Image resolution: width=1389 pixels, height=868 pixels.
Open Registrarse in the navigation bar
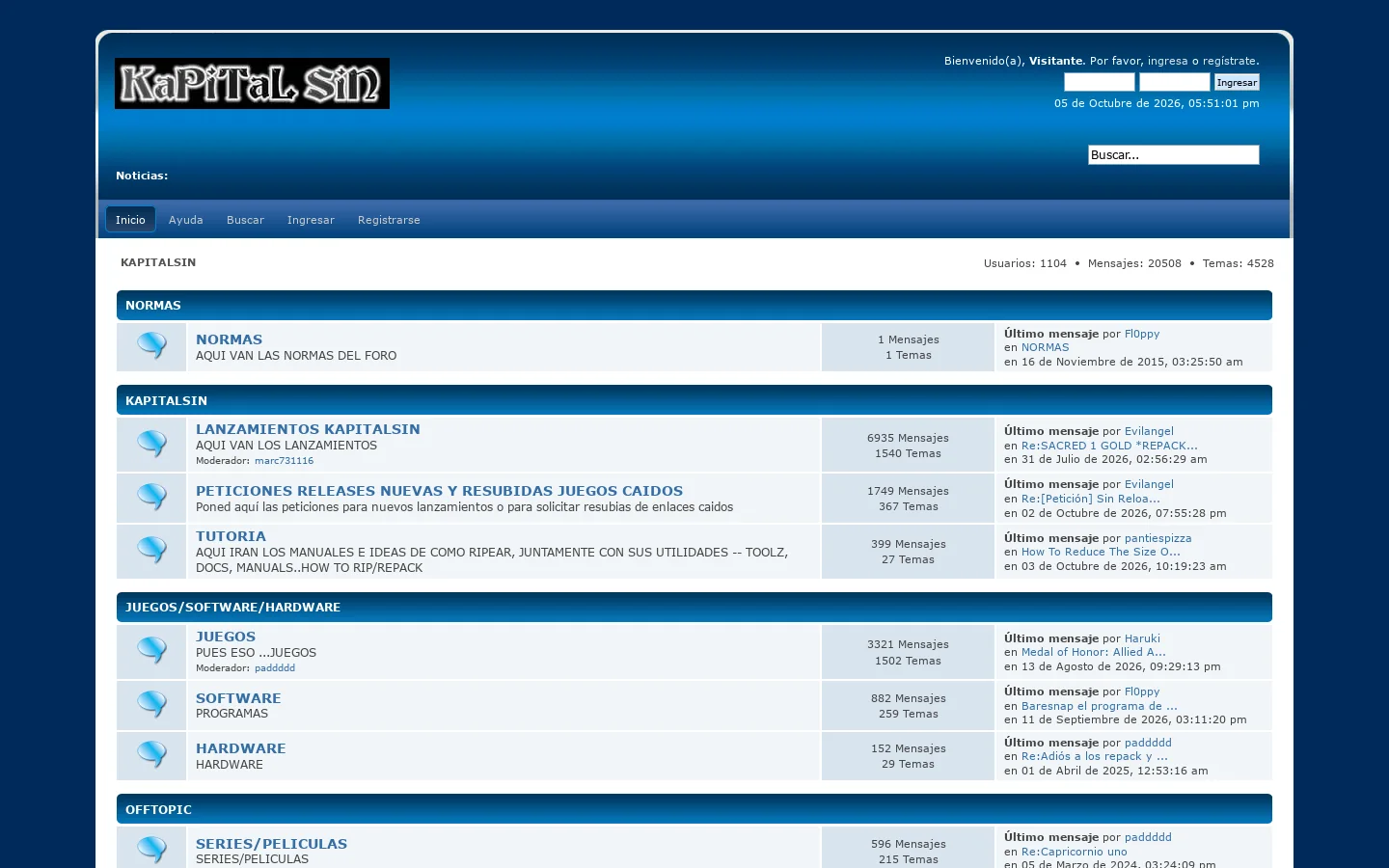(x=389, y=220)
